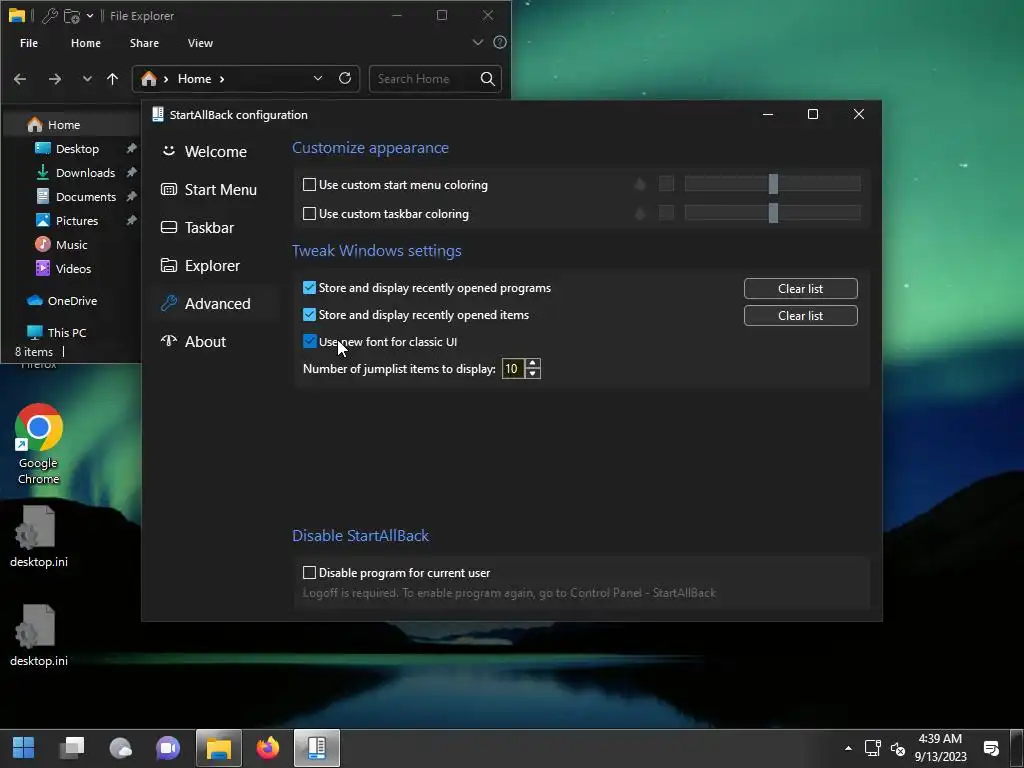
Task: Clear list of recently opened items
Action: point(801,315)
